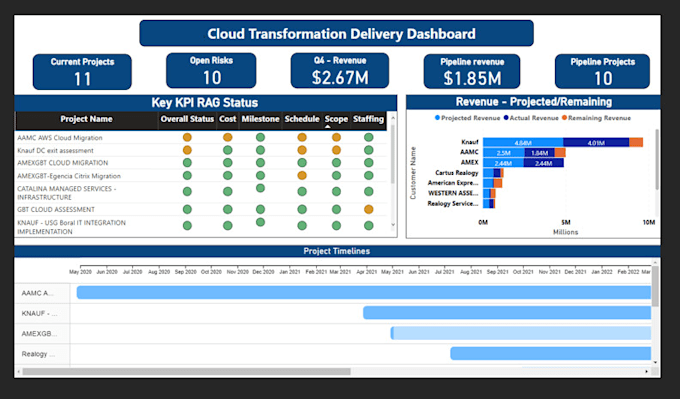
Task: Click the Jan 2021 timeline axis label
Action: tap(290, 272)
